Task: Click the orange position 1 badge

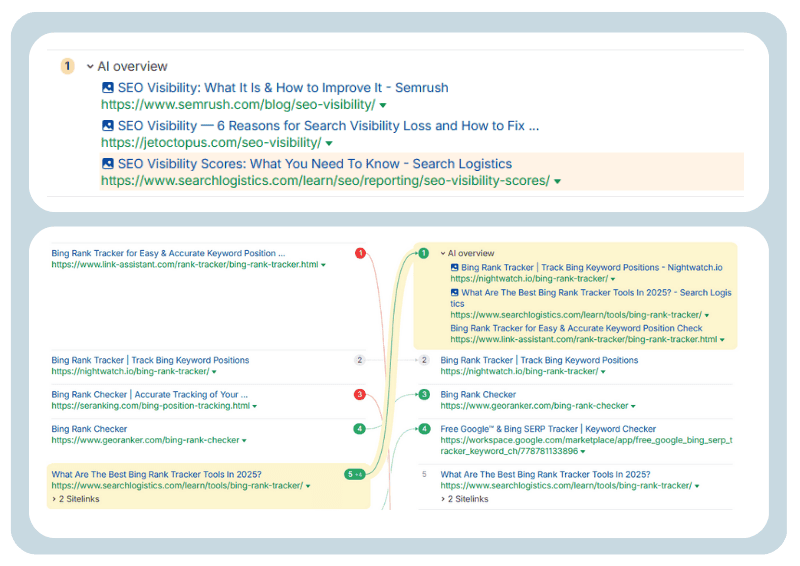Action: pyautogui.click(x=67, y=66)
